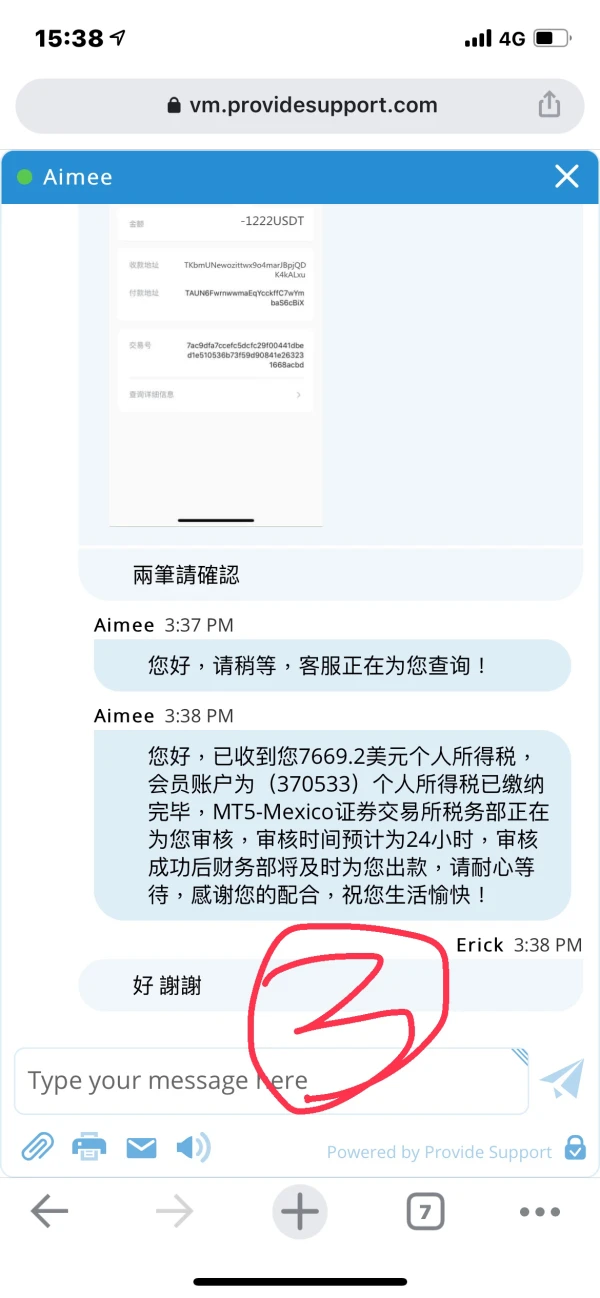Open the share icon in the address bar
Screen dimensions: 600x1298
[x=549, y=104]
